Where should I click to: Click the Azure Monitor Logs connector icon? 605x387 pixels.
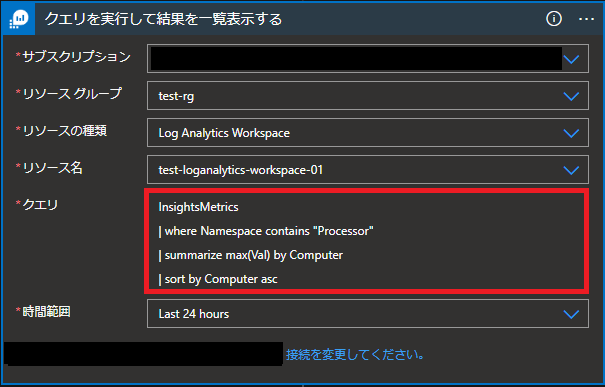(x=19, y=19)
